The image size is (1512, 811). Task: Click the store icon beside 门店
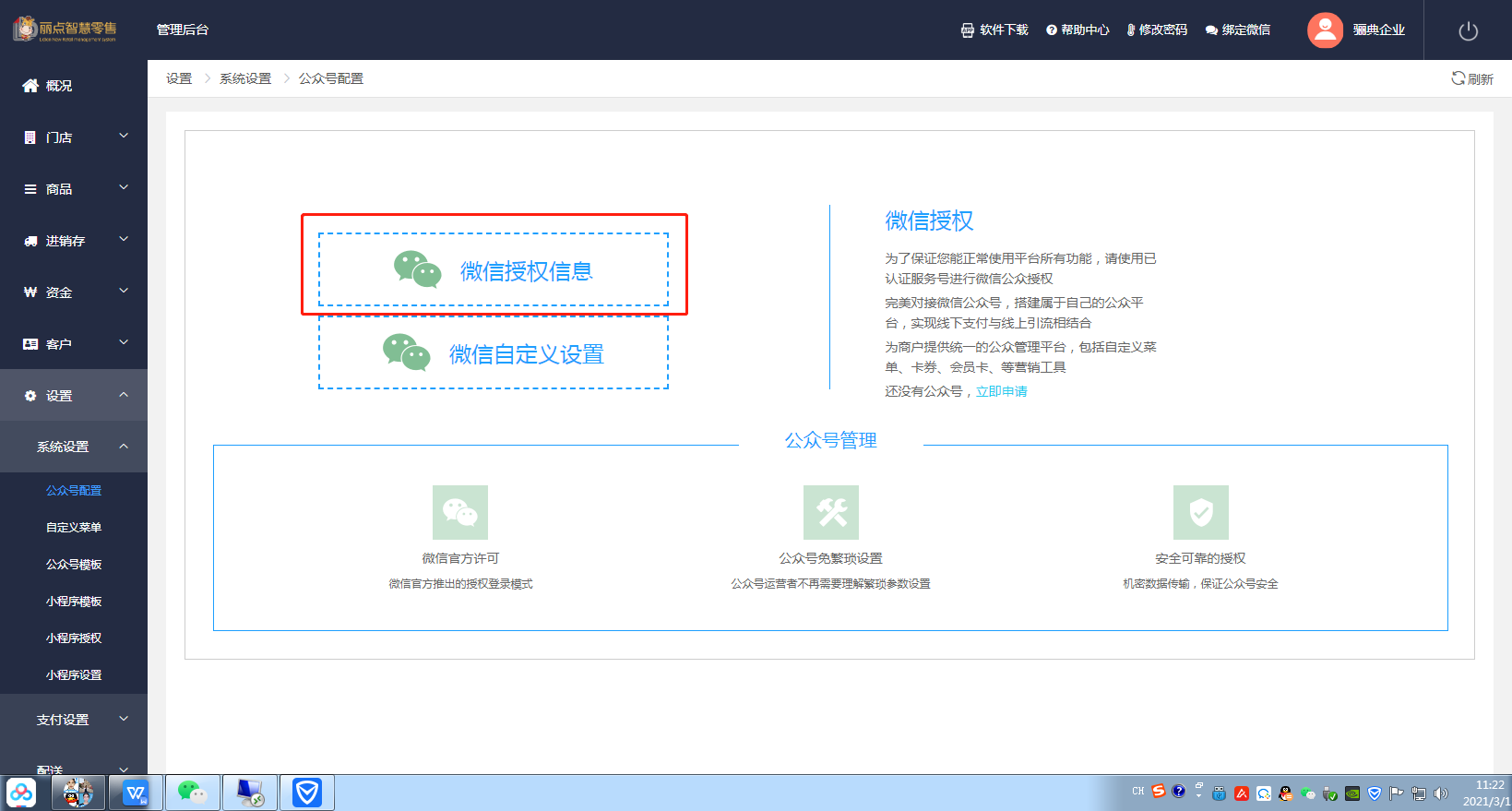point(30,137)
